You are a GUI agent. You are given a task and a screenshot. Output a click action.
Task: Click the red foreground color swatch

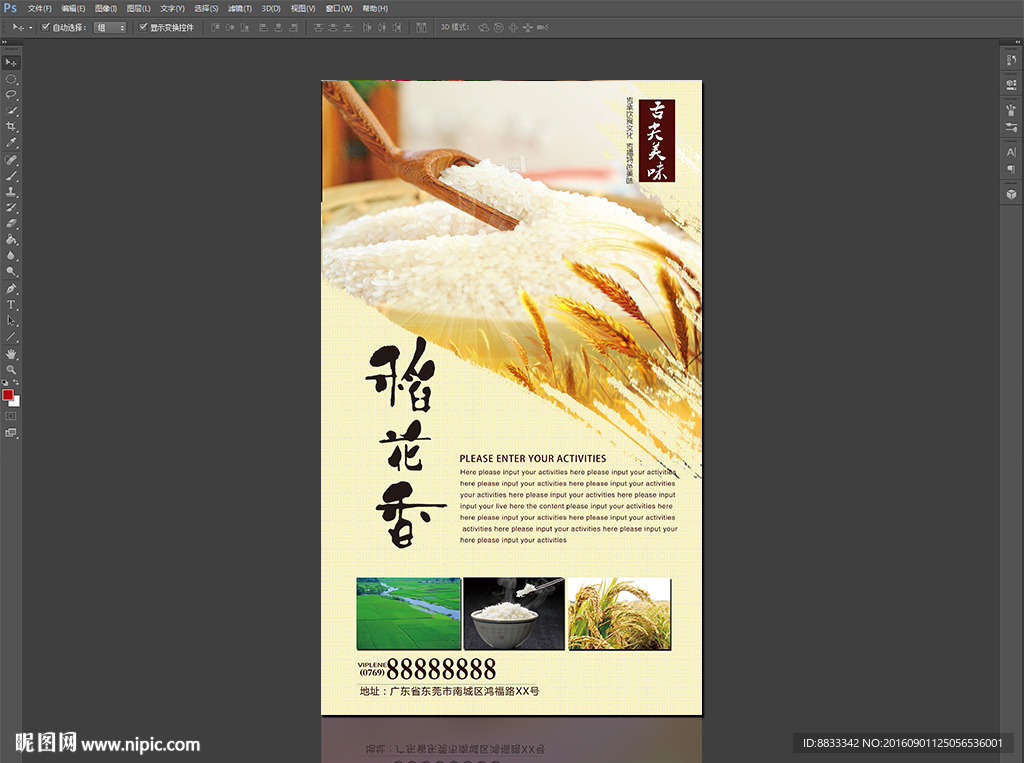[8, 395]
